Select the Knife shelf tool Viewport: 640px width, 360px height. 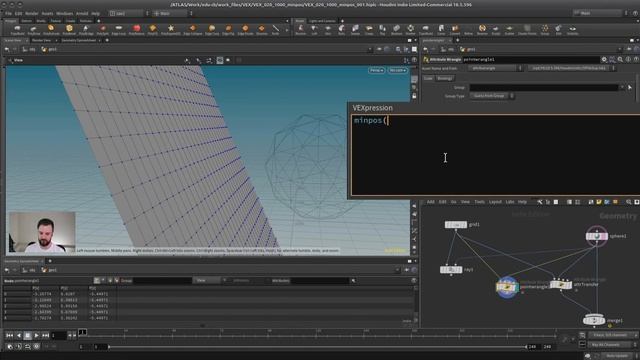tap(276, 29)
